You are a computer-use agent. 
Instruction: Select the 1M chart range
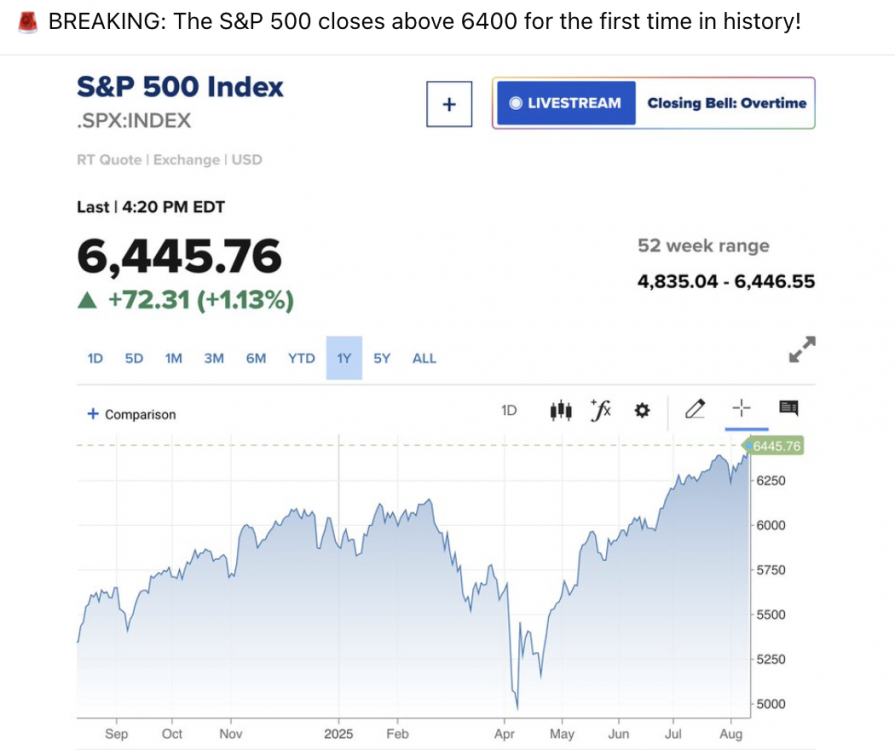[174, 358]
